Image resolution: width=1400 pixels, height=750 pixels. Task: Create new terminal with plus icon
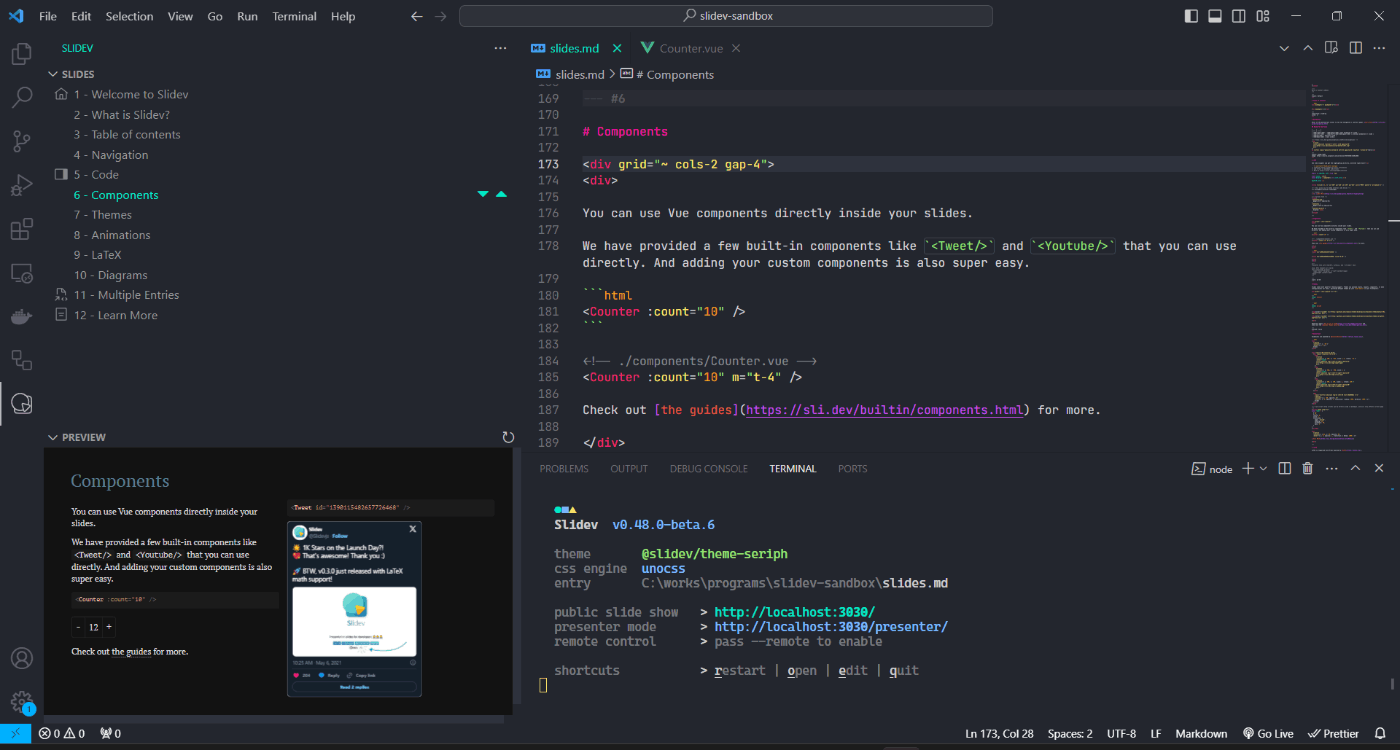pyautogui.click(x=1247, y=468)
